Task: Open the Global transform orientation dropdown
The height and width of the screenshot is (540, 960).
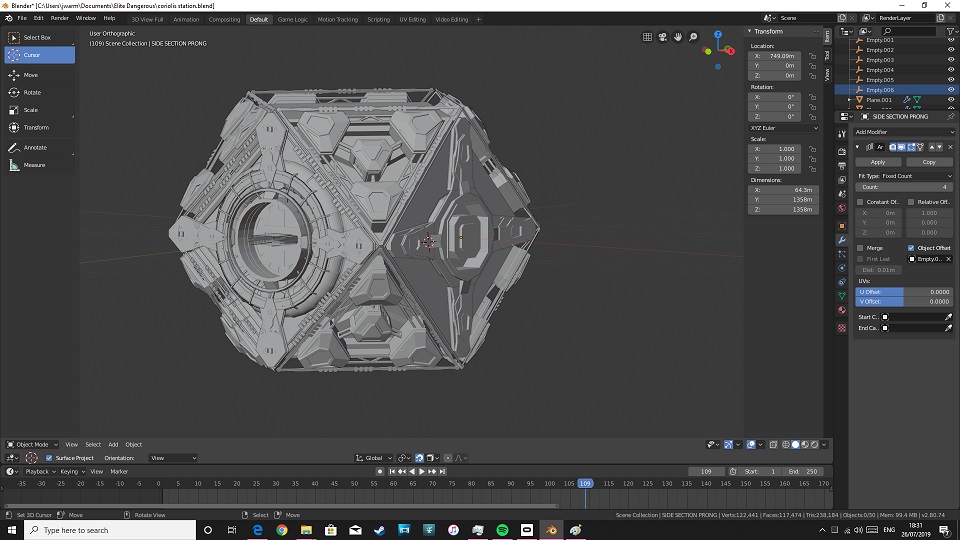Action: coord(373,458)
